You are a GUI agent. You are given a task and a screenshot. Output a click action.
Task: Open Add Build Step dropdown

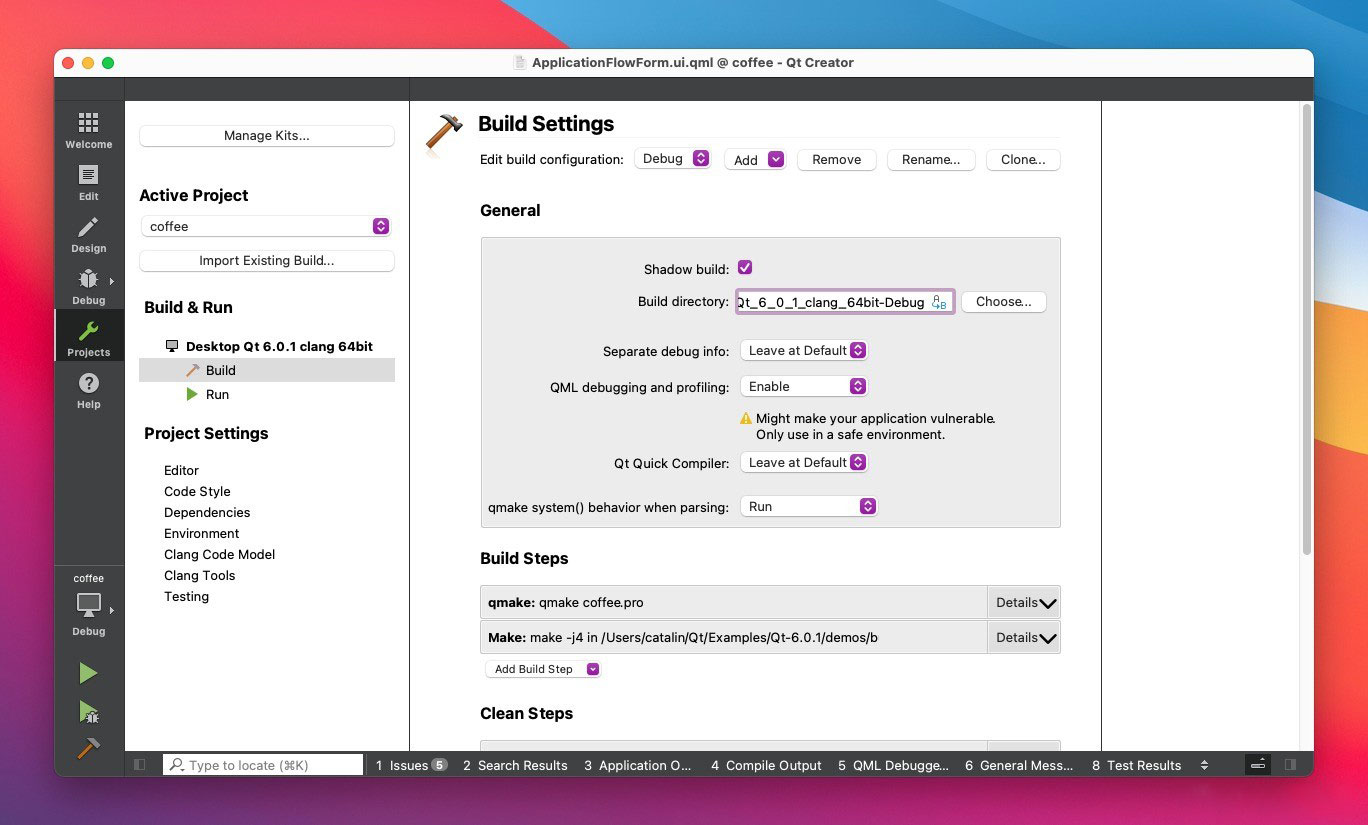pos(543,670)
